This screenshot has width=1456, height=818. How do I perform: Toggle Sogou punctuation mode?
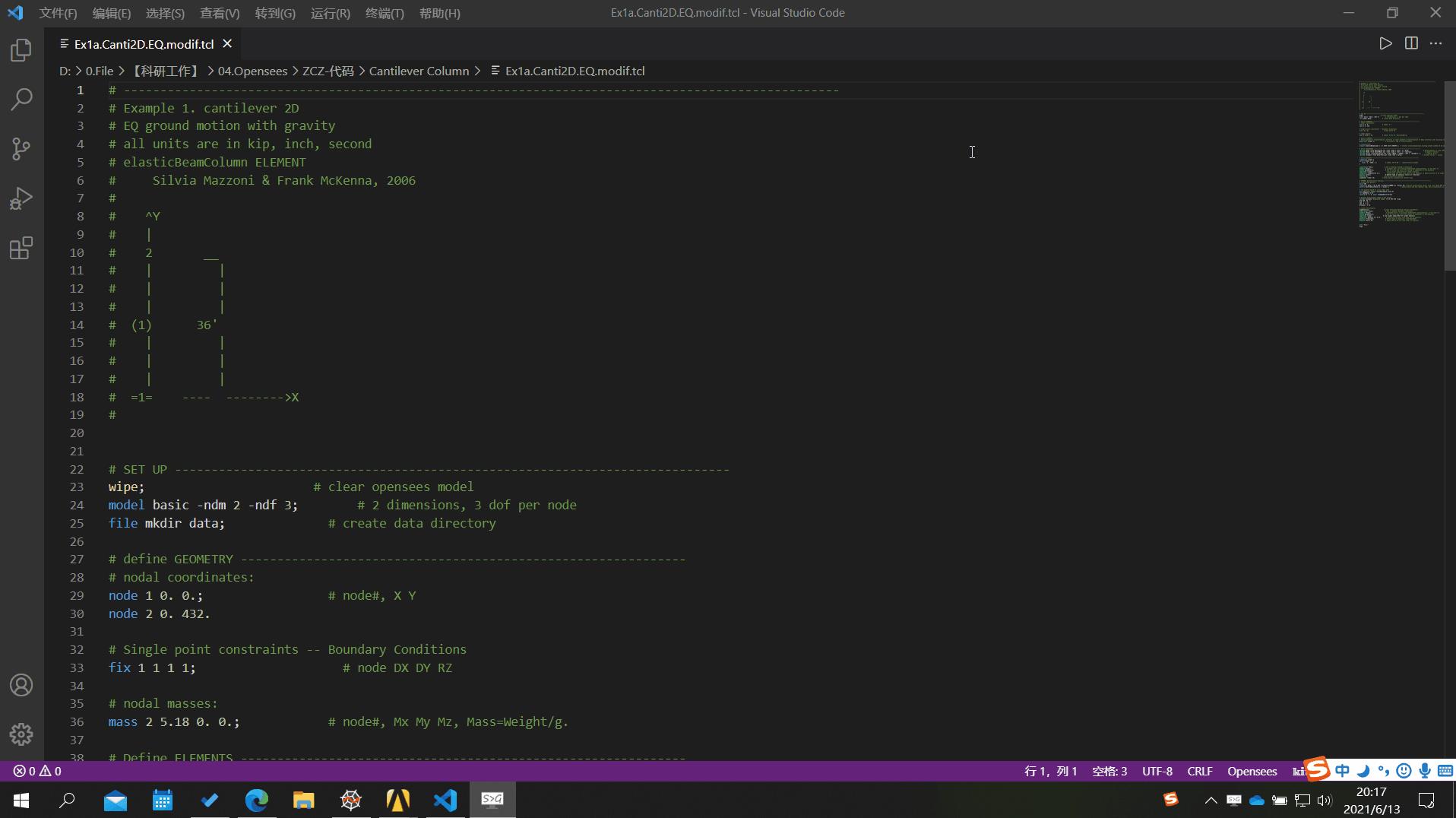click(1383, 770)
